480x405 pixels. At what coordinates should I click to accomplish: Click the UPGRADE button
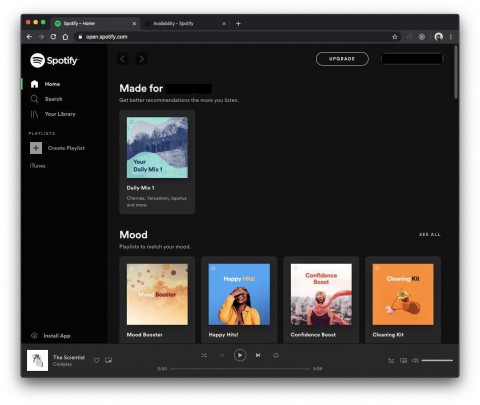point(342,59)
